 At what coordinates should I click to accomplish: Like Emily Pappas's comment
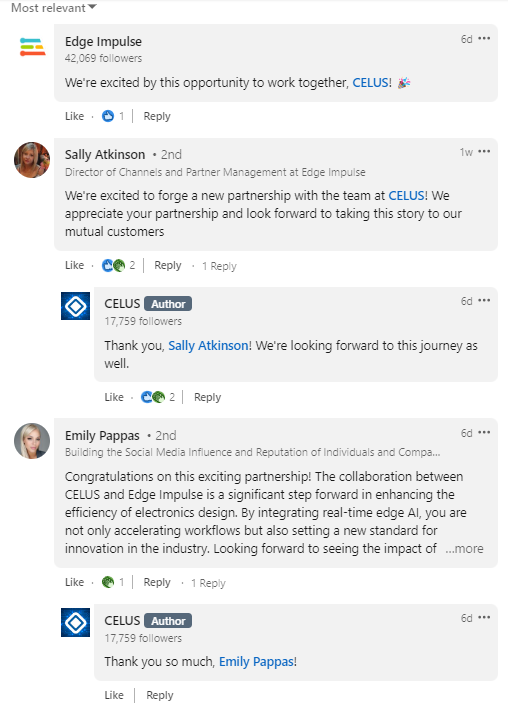click(74, 582)
